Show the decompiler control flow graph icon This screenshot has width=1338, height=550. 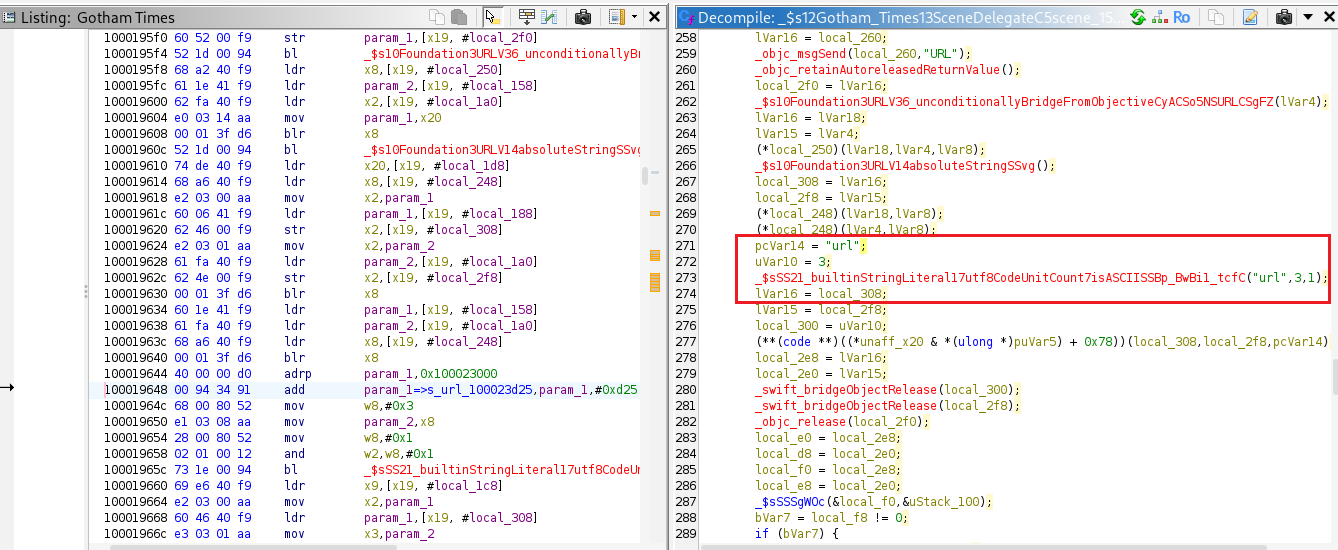tap(1161, 17)
